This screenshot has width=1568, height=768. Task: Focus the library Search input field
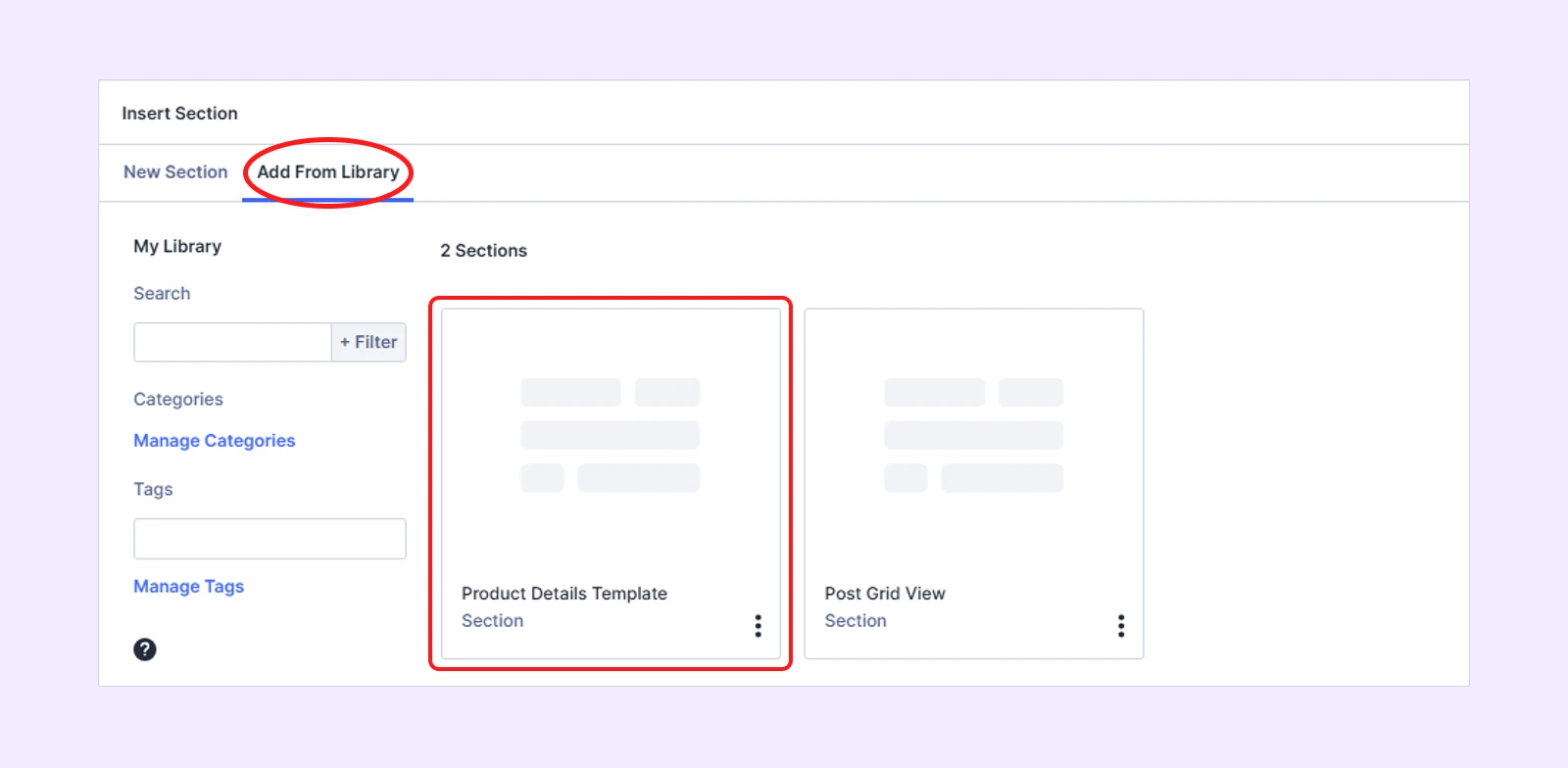tap(233, 343)
